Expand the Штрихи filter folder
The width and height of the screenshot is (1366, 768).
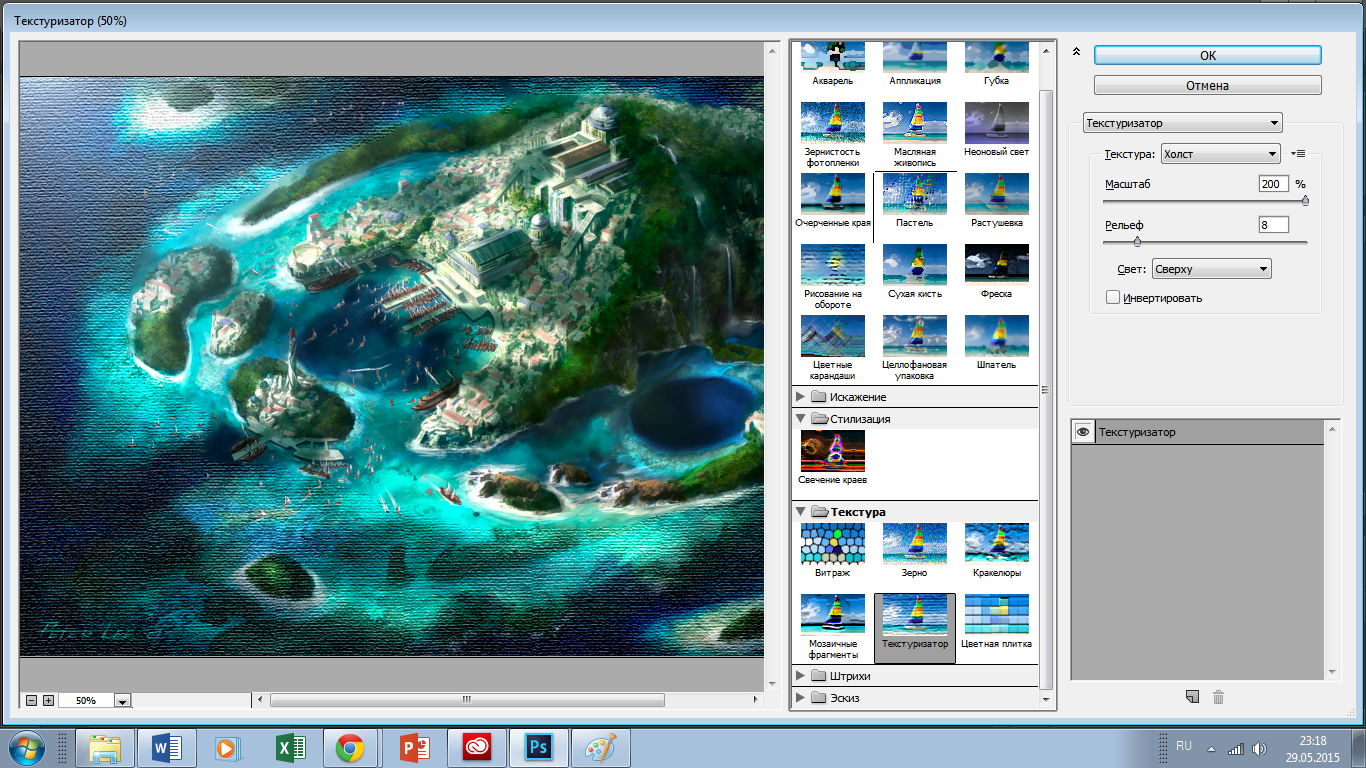coord(800,676)
